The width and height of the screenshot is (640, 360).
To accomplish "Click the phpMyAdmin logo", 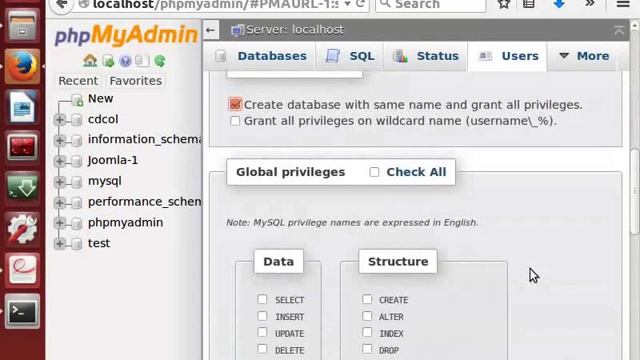I will click(126, 36).
